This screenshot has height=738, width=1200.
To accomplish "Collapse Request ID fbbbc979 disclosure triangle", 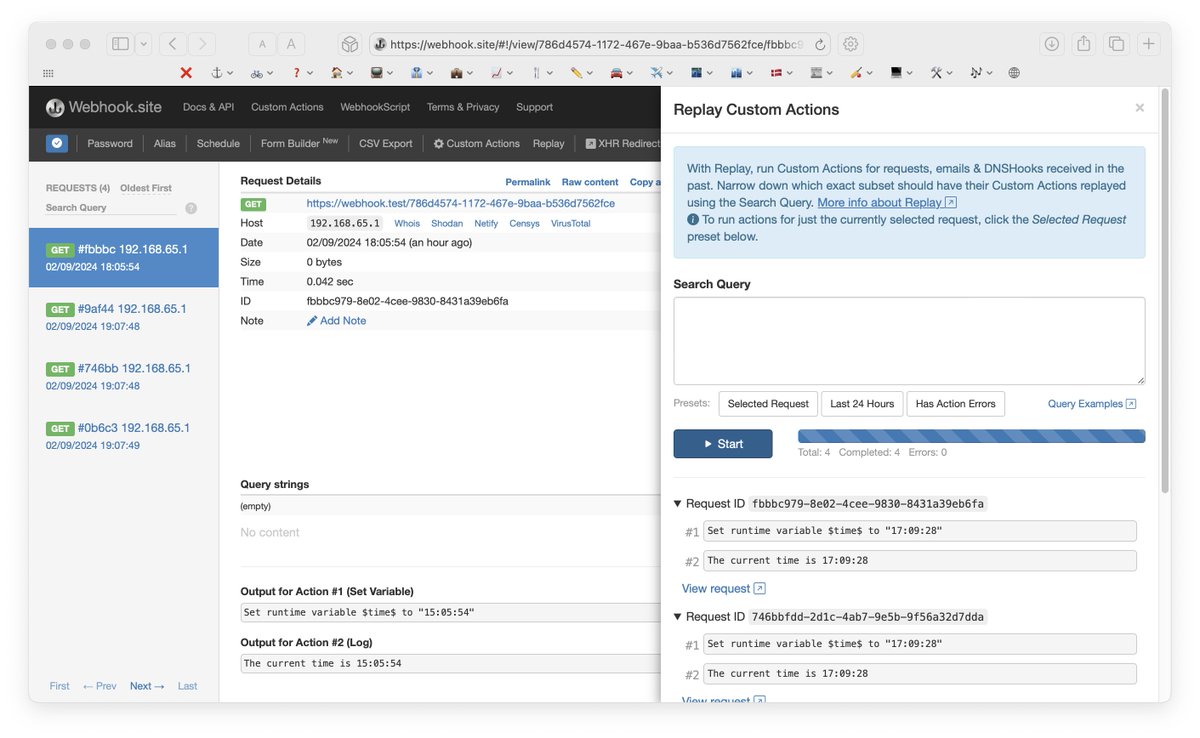I will [x=678, y=504].
